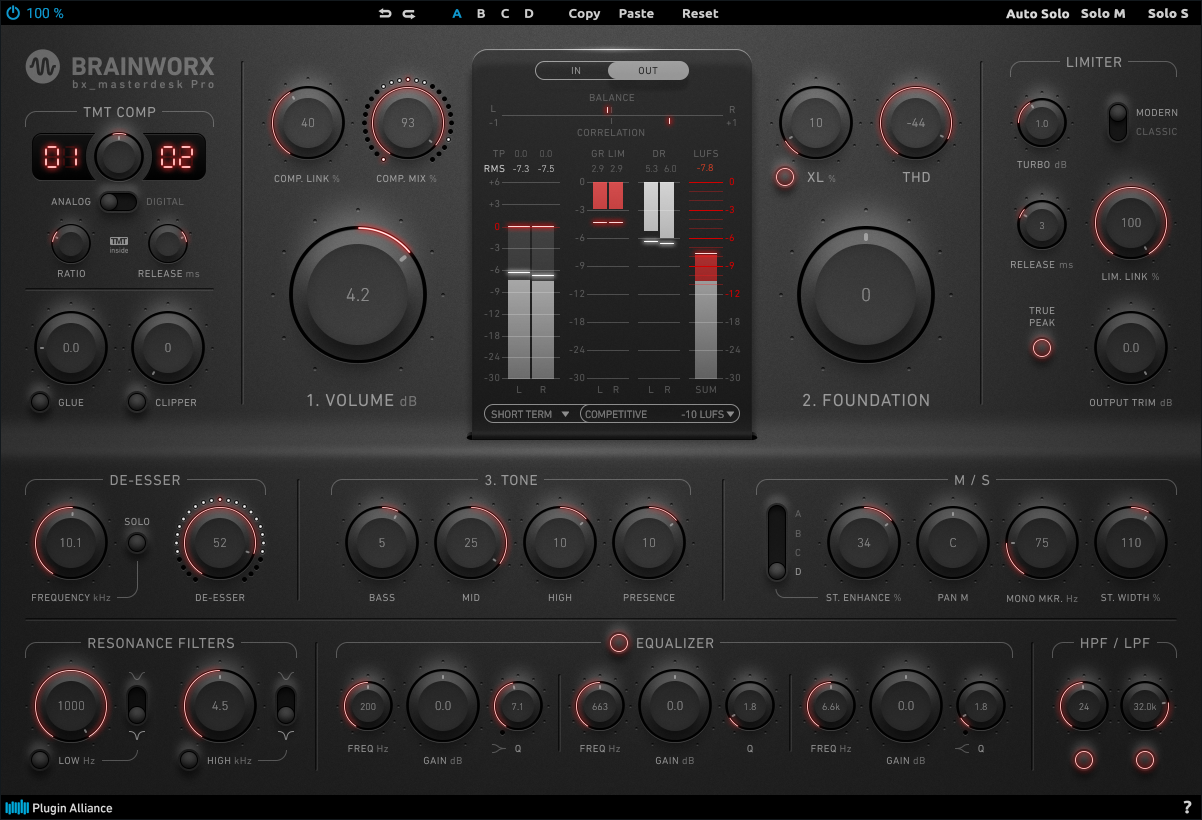
Task: Toggle the EQUALIZER power button
Action: (619, 643)
